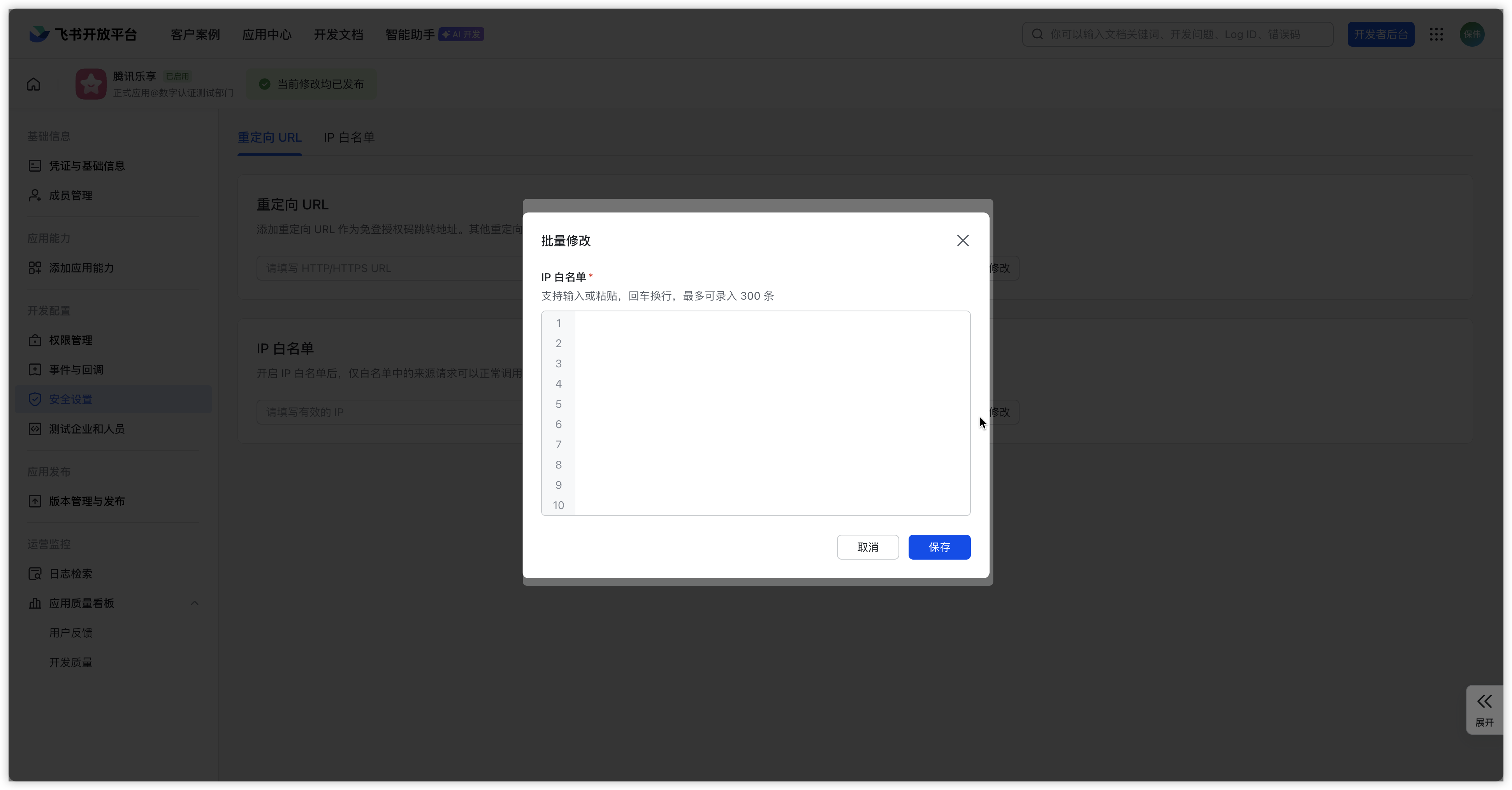Click the 取消 button
The image size is (1512, 790).
[x=867, y=547]
